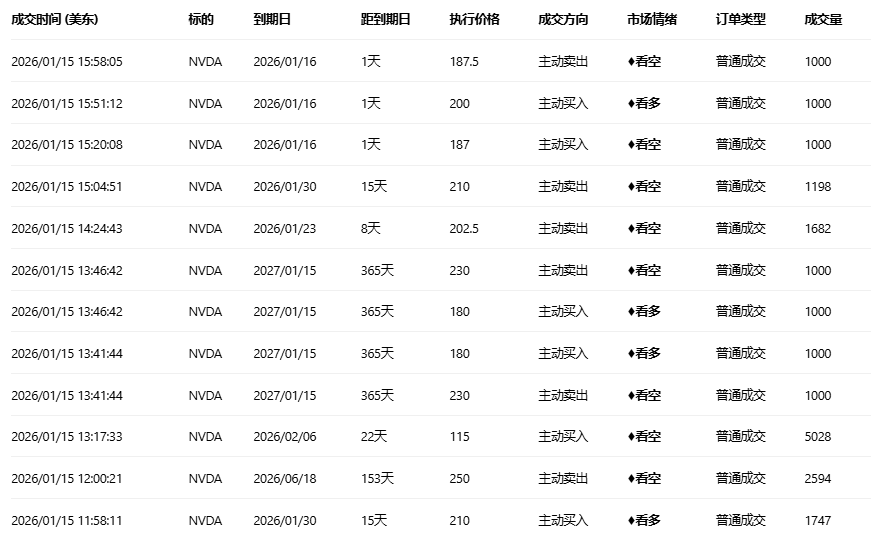Click the 看空 sentiment icon in the 14:24:43 row
This screenshot has height=541, width=871.
[x=631, y=229]
